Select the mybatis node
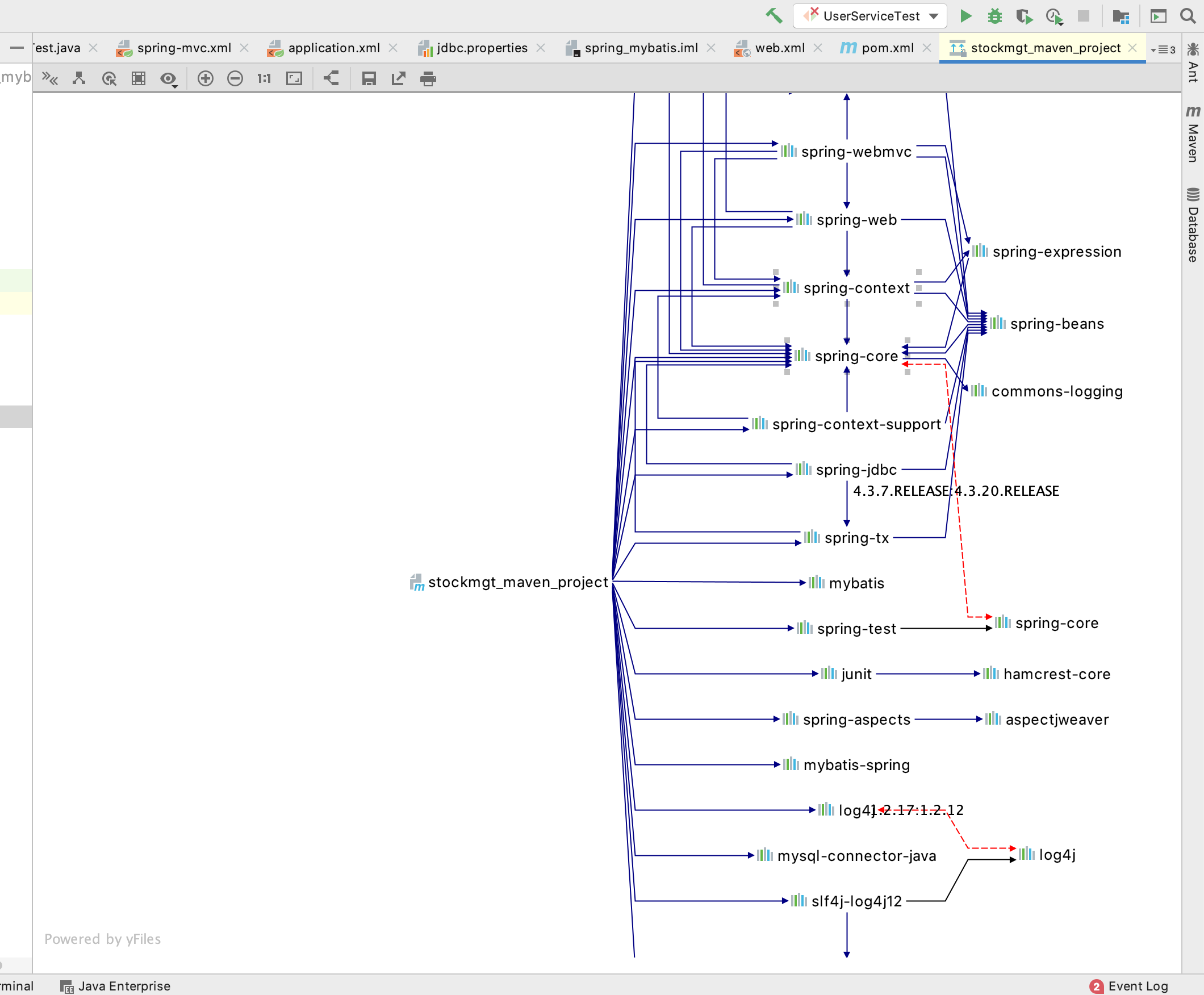Viewport: 1204px width, 995px height. click(x=846, y=583)
